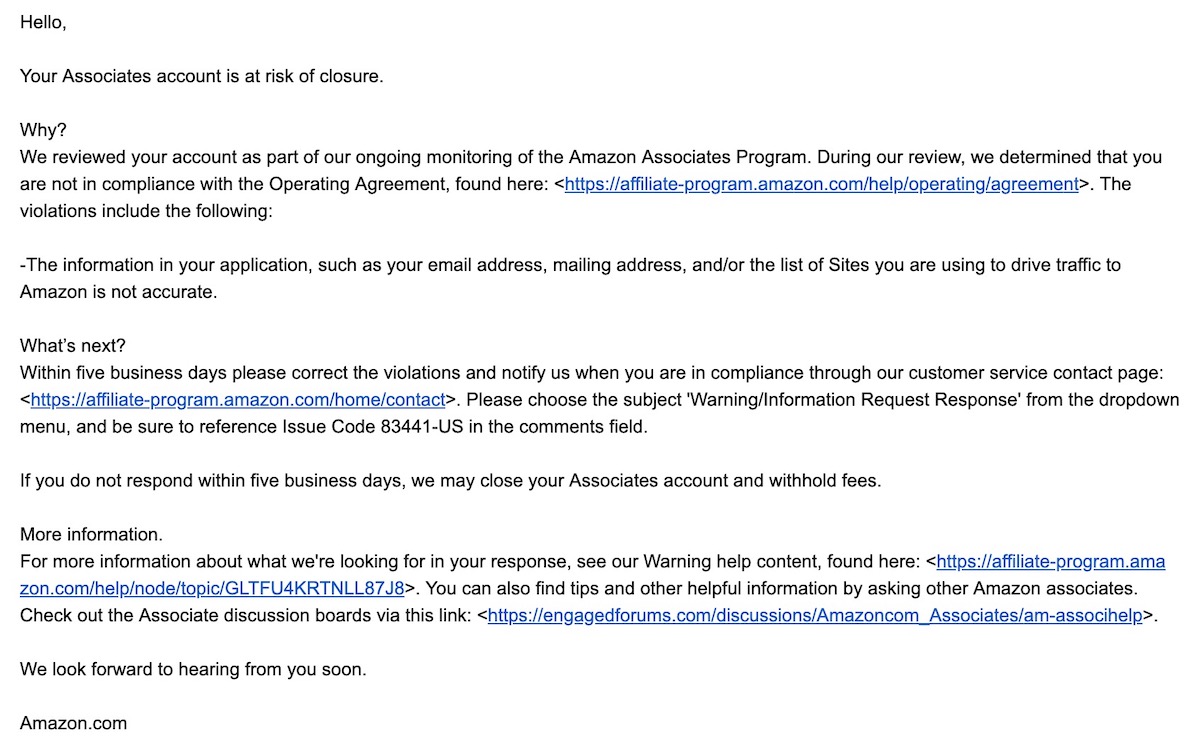
Task: Click the wrapped 'zon.com/help/node/topic' link portion
Action: pos(212,589)
